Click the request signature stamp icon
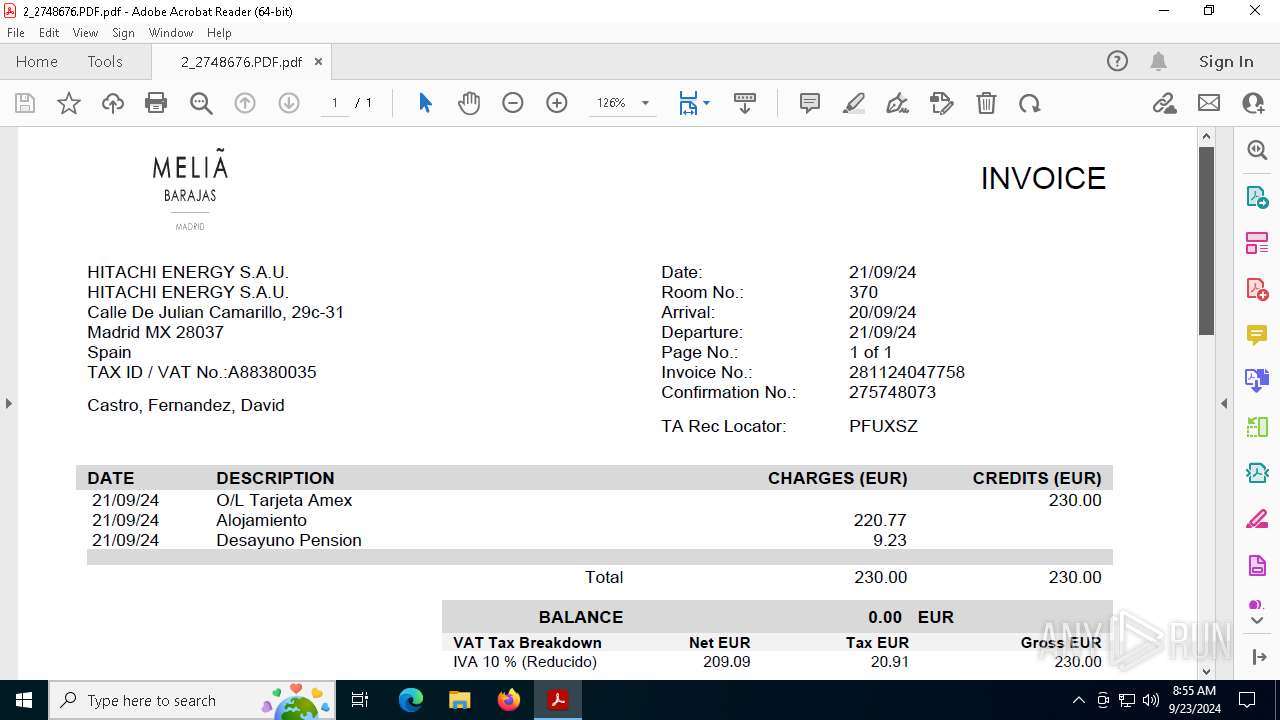Screen dimensions: 1280x720 click(x=942, y=103)
